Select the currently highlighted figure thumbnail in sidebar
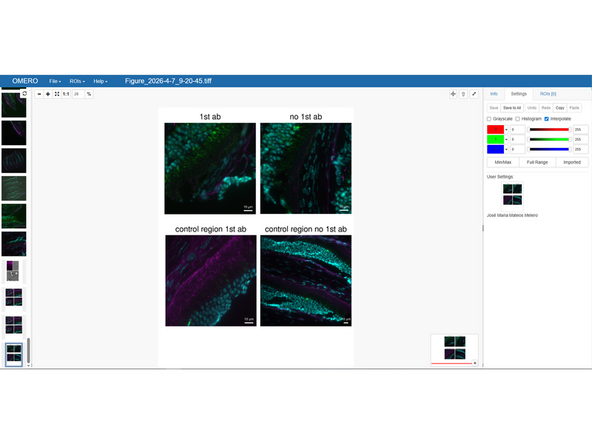The width and height of the screenshot is (592, 444). point(14,354)
